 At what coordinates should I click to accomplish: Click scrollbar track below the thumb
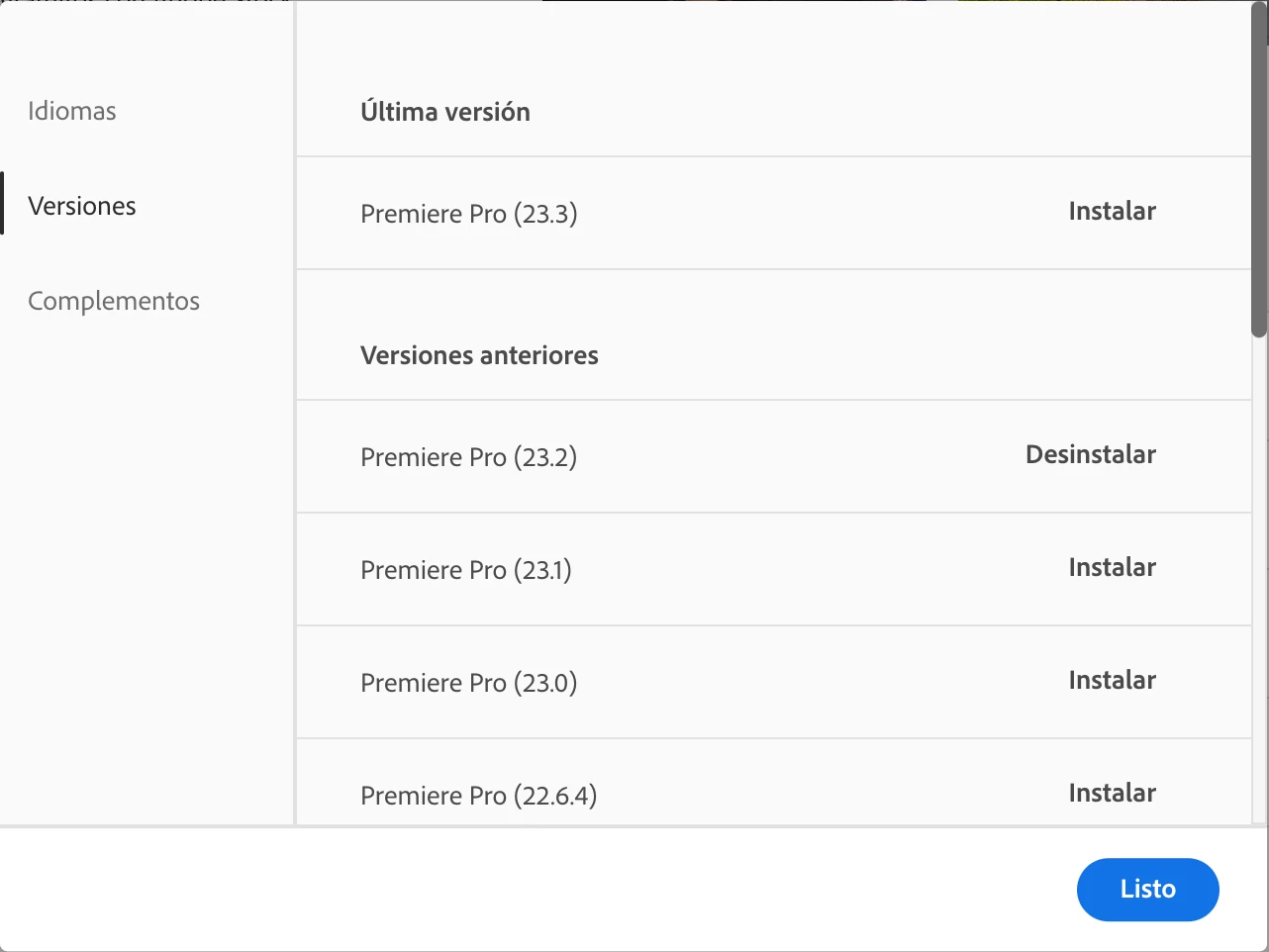1259,594
